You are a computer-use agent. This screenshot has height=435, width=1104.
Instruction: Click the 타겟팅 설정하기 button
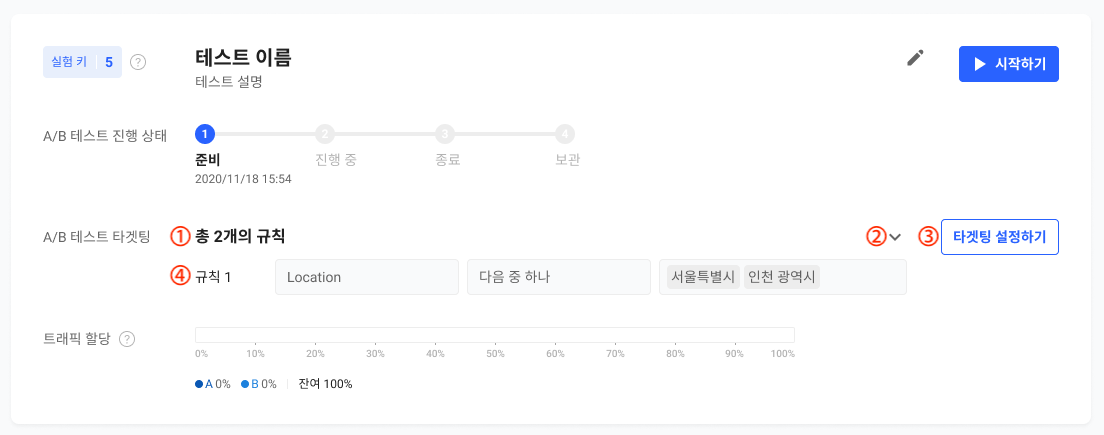(1000, 237)
